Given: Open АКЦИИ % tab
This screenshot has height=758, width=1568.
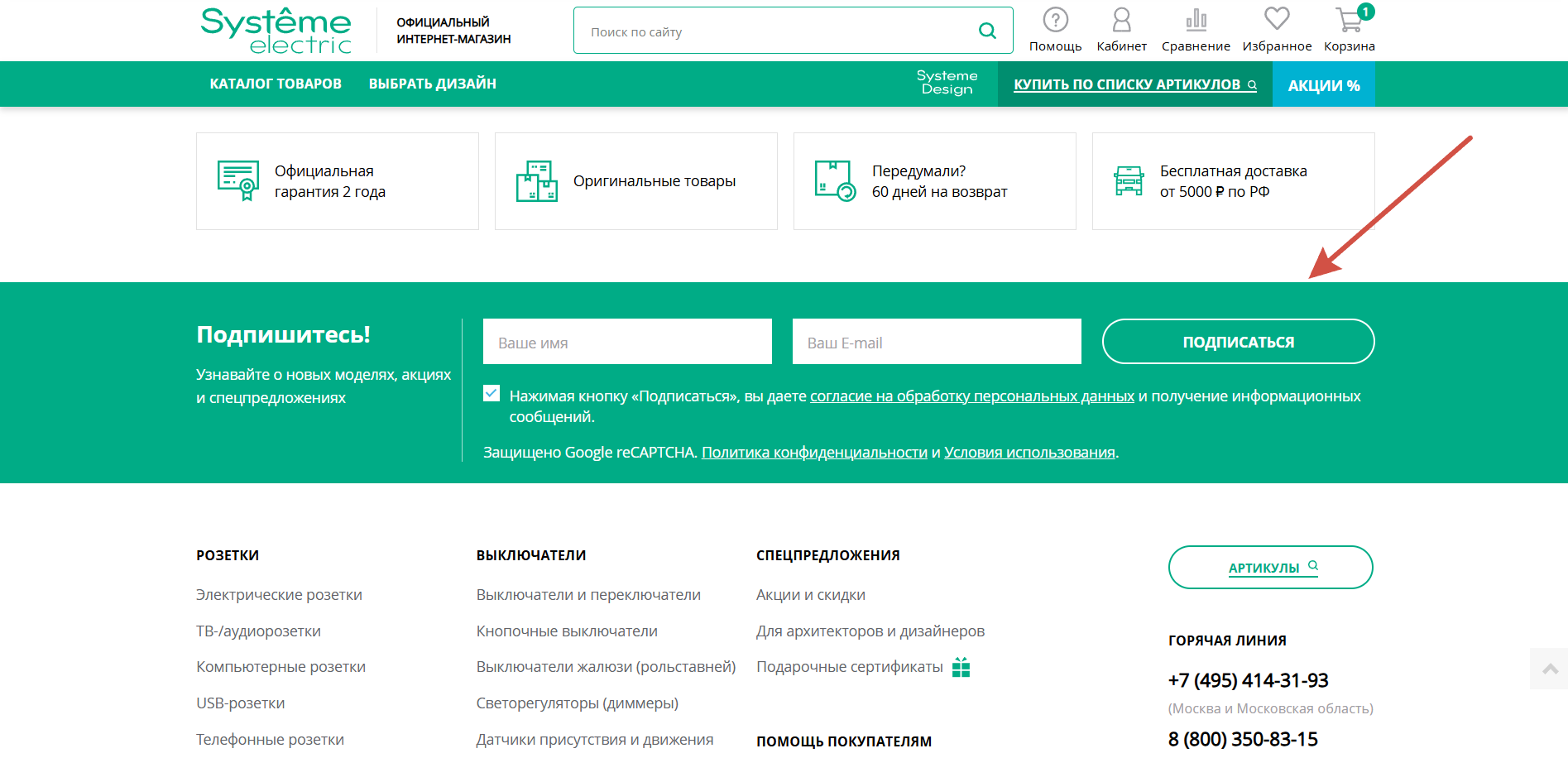Looking at the screenshot, I should [x=1324, y=84].
